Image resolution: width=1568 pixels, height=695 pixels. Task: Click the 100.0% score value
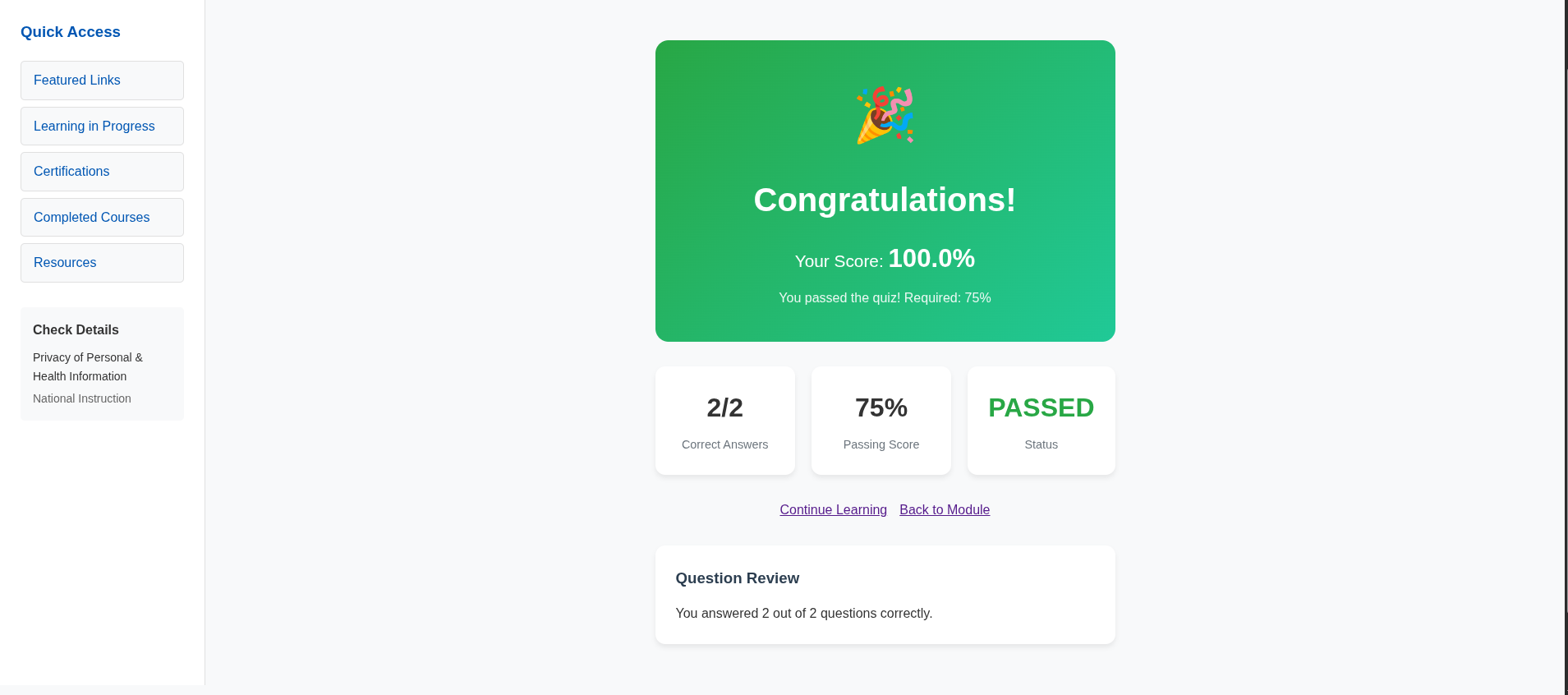point(931,259)
